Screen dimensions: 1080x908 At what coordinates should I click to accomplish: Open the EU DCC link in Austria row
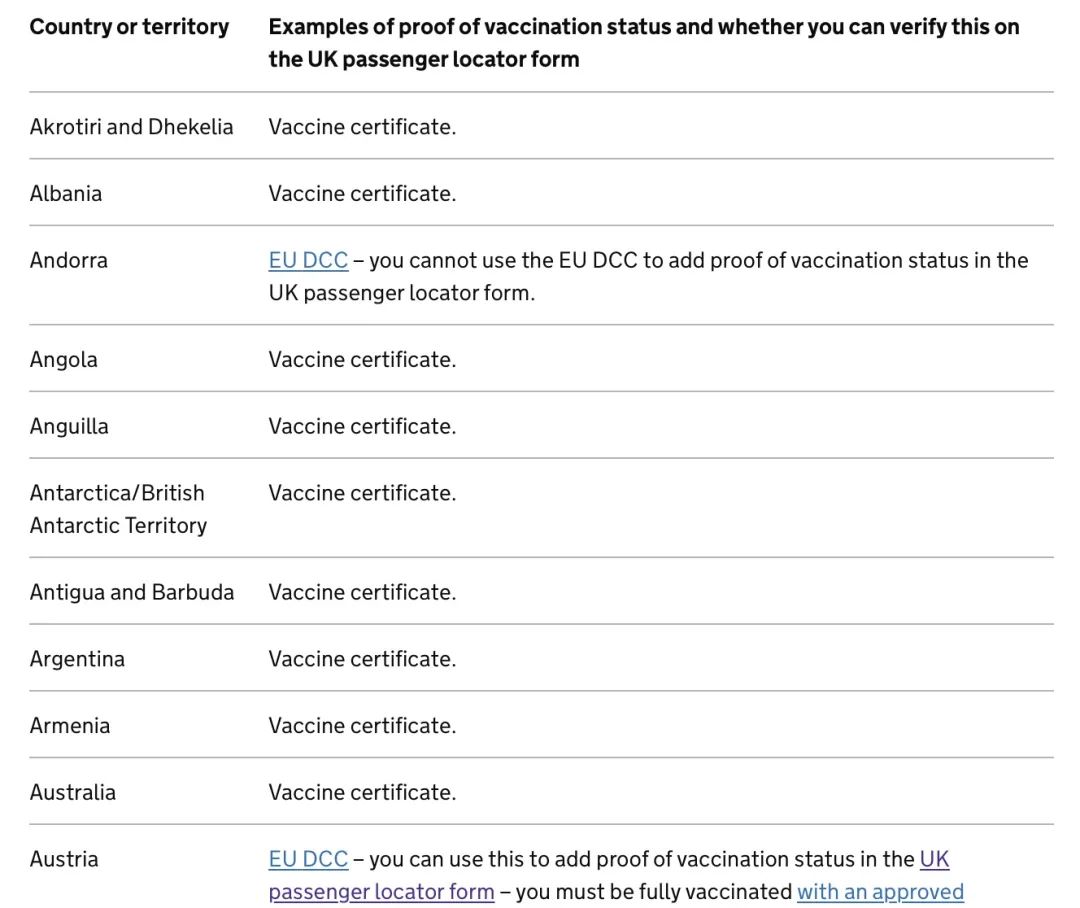(x=308, y=859)
